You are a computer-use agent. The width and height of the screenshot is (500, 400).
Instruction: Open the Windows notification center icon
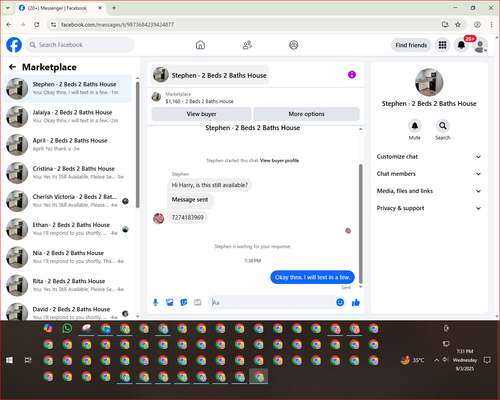click(x=487, y=360)
